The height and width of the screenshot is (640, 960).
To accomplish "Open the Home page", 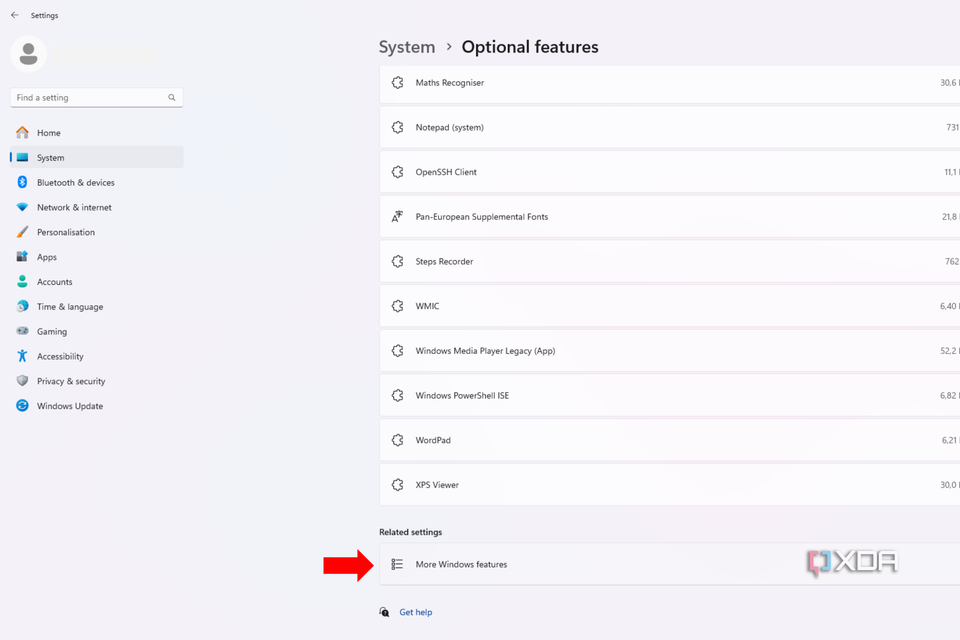I will click(x=97, y=133).
